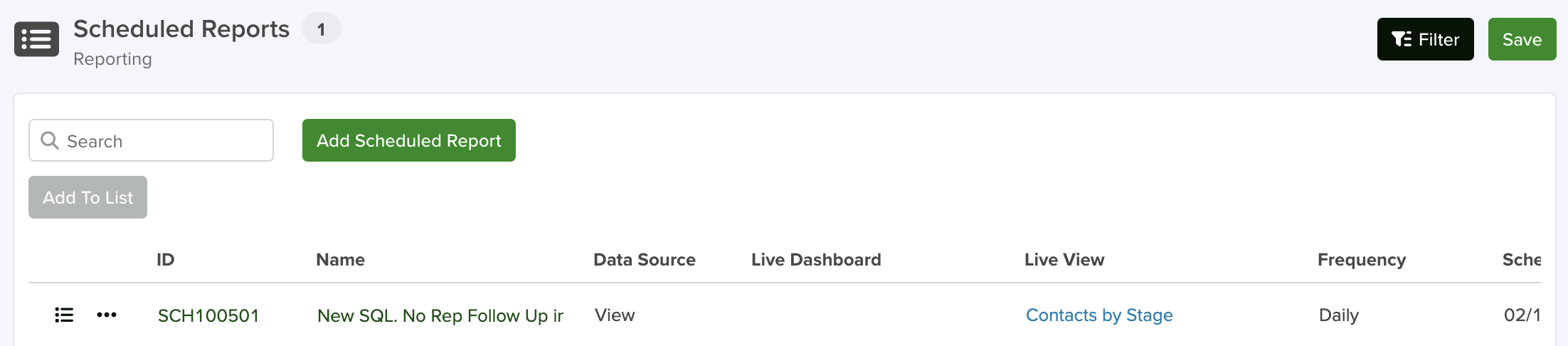Viewport: 1568px width, 346px height.
Task: Save the scheduled reports view
Action: click(1522, 39)
